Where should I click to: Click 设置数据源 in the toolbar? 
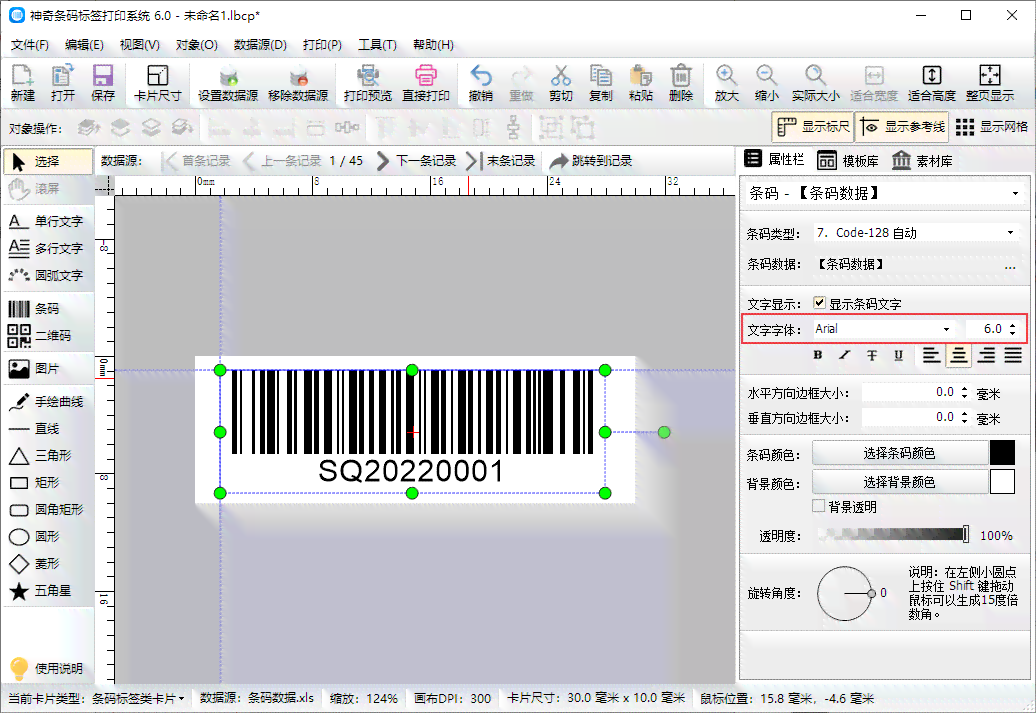tap(228, 83)
